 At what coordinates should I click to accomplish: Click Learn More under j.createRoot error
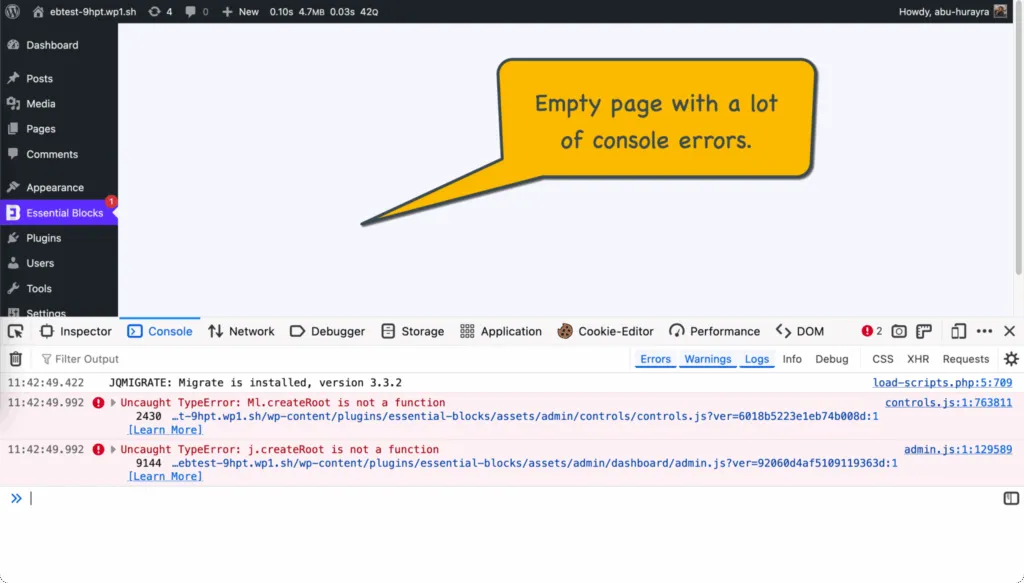pos(165,477)
